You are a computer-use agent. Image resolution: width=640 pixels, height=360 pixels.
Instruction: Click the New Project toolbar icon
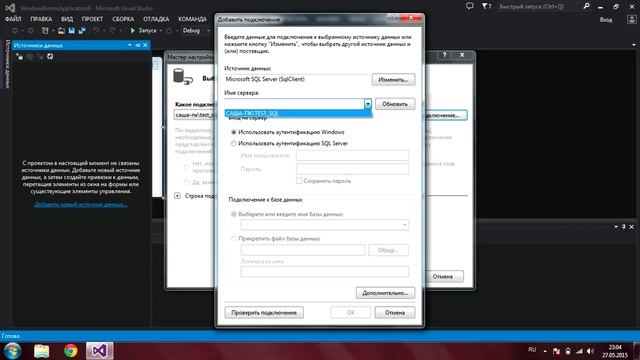point(45,31)
